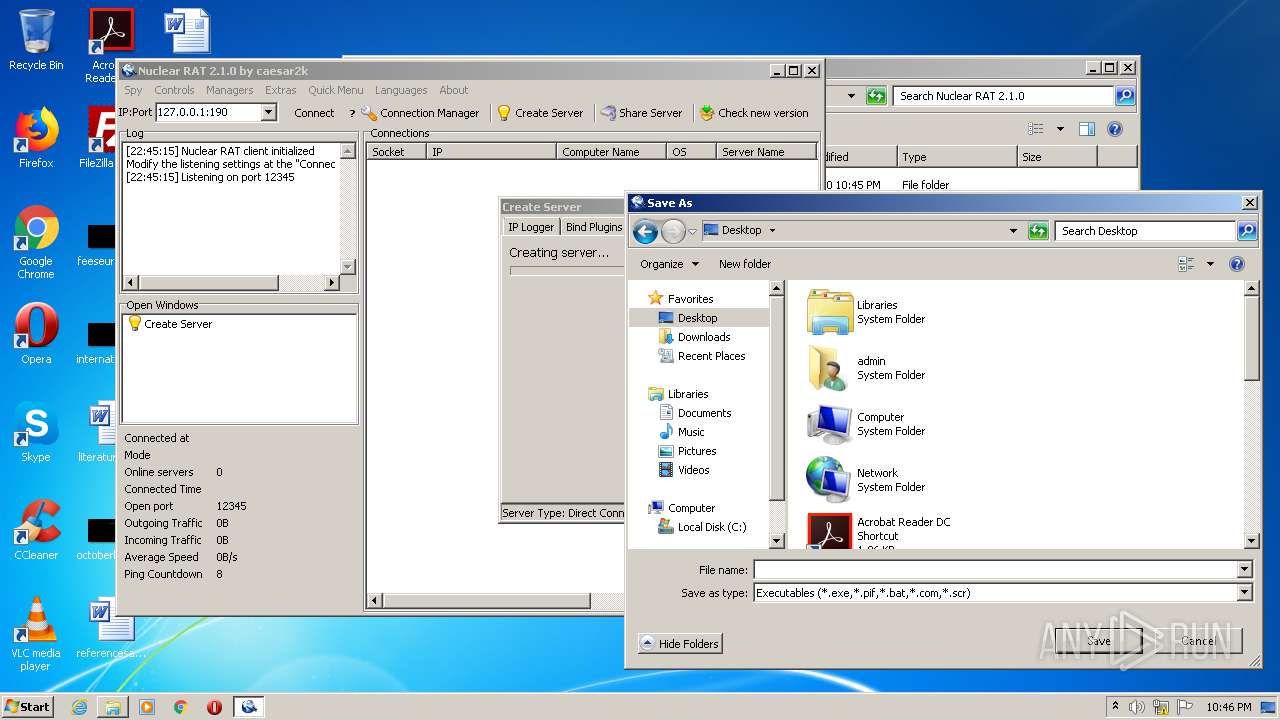Expand the Save as type dropdown
This screenshot has width=1280, height=720.
1245,593
